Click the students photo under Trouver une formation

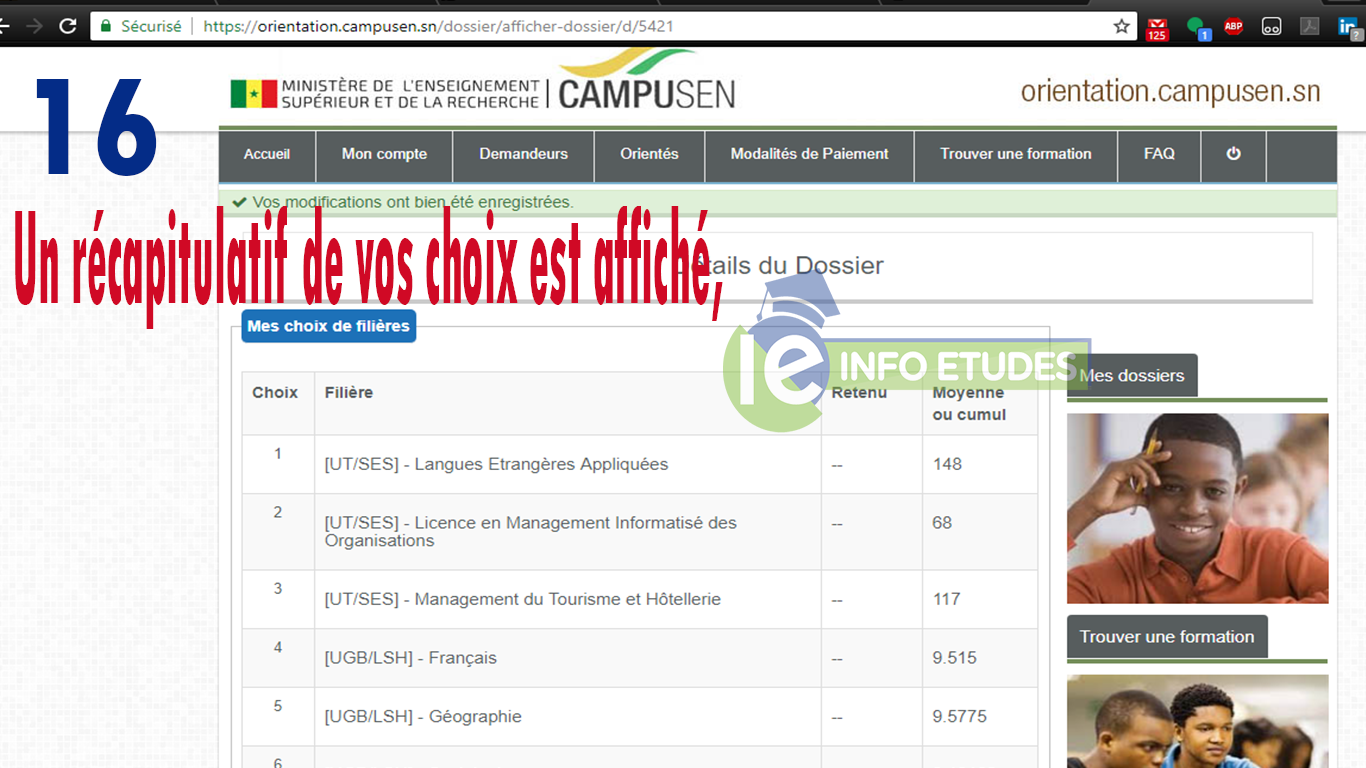(x=1198, y=721)
